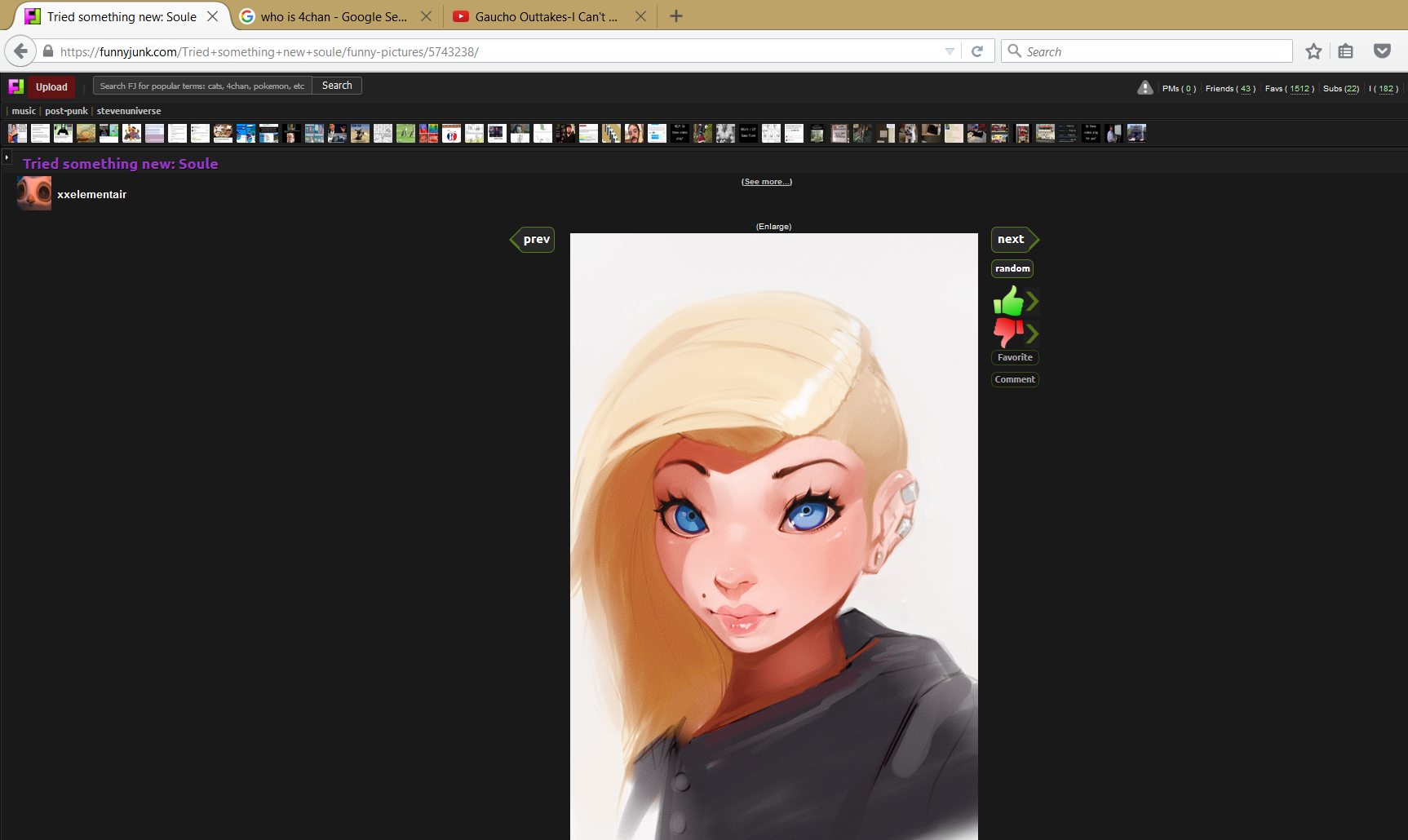Click the browser back arrow button
Image resolution: width=1408 pixels, height=840 pixels.
(20, 51)
